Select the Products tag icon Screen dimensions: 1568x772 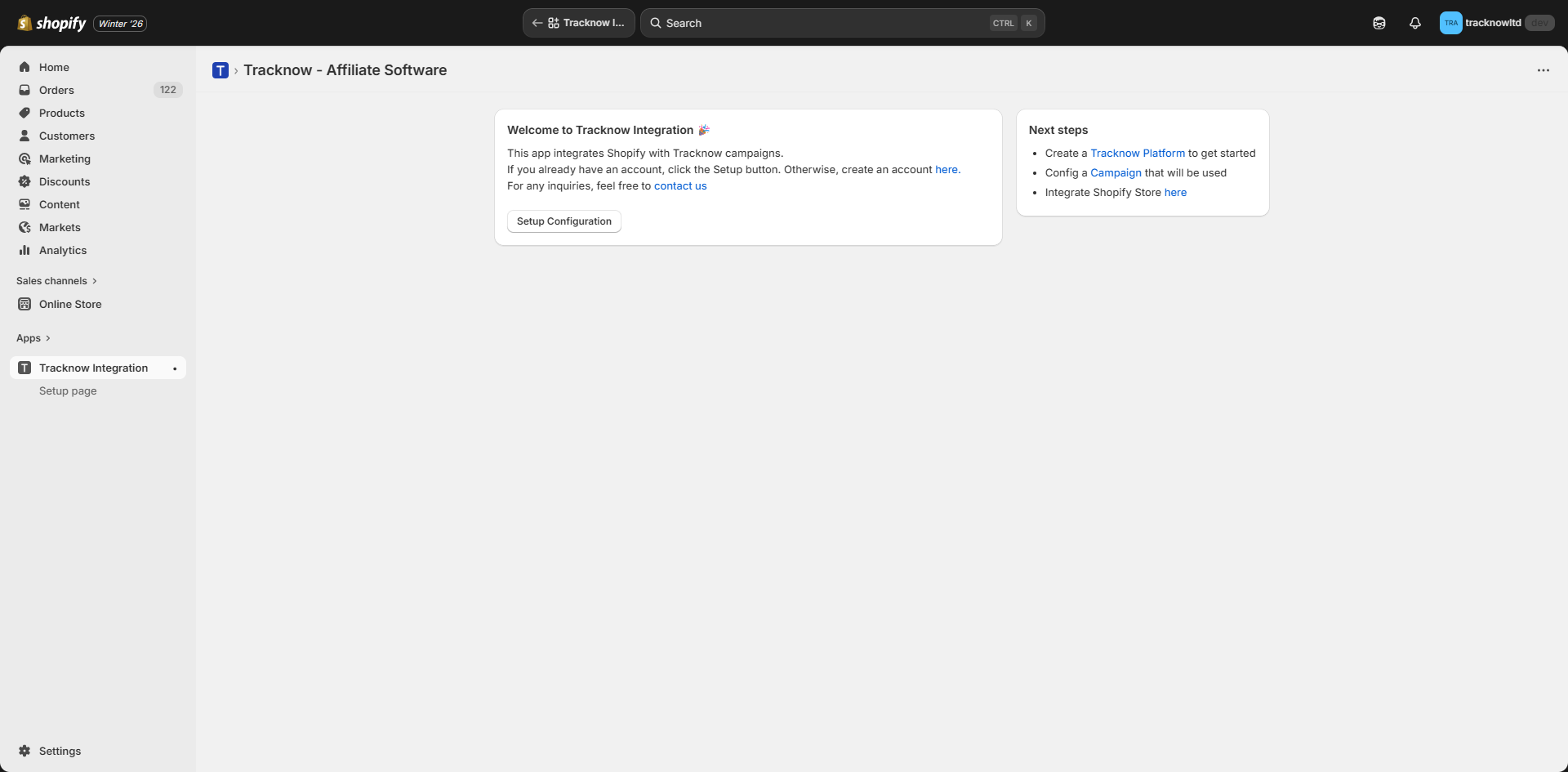24,113
